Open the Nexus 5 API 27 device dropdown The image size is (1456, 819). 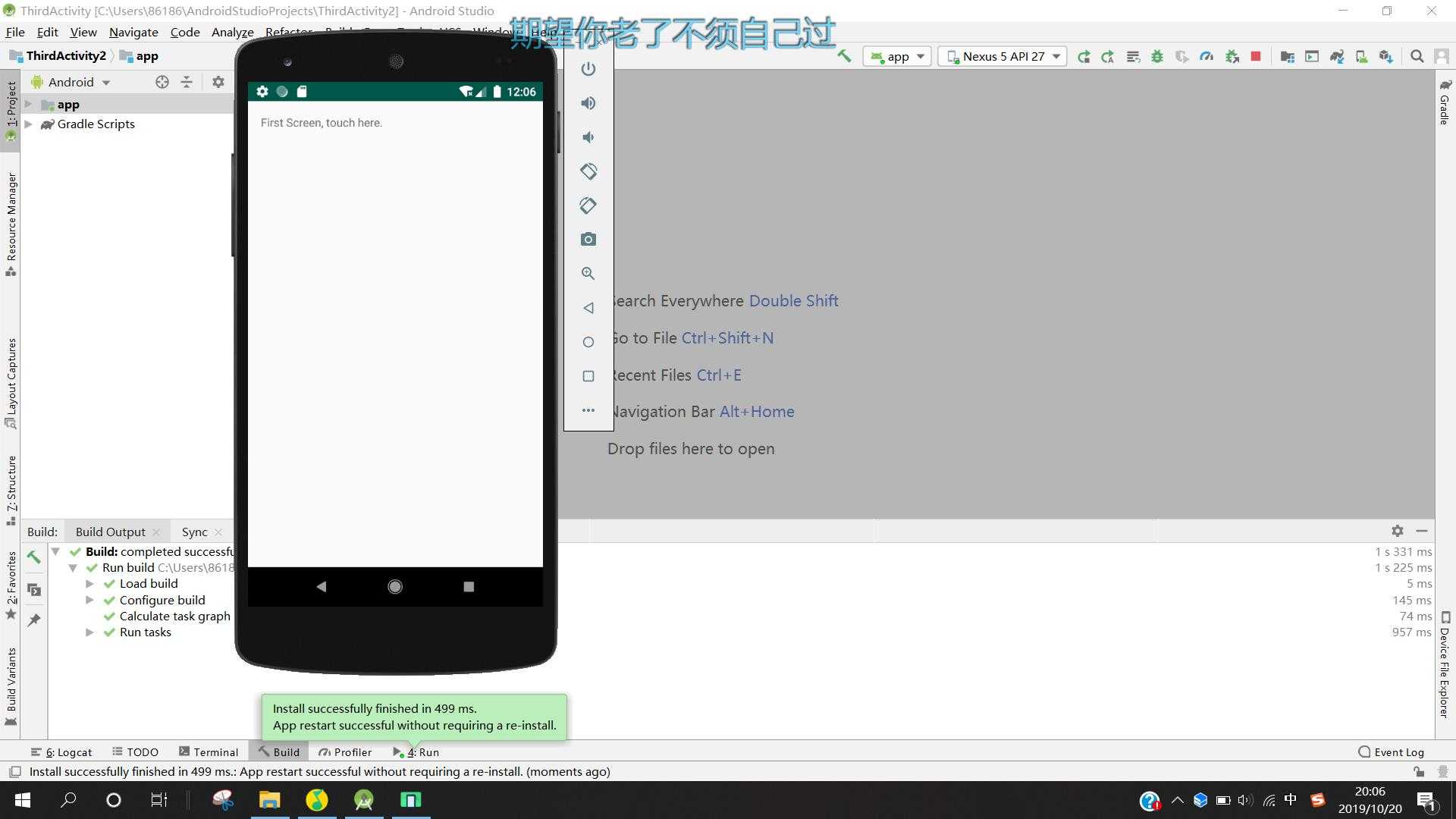(x=1003, y=56)
